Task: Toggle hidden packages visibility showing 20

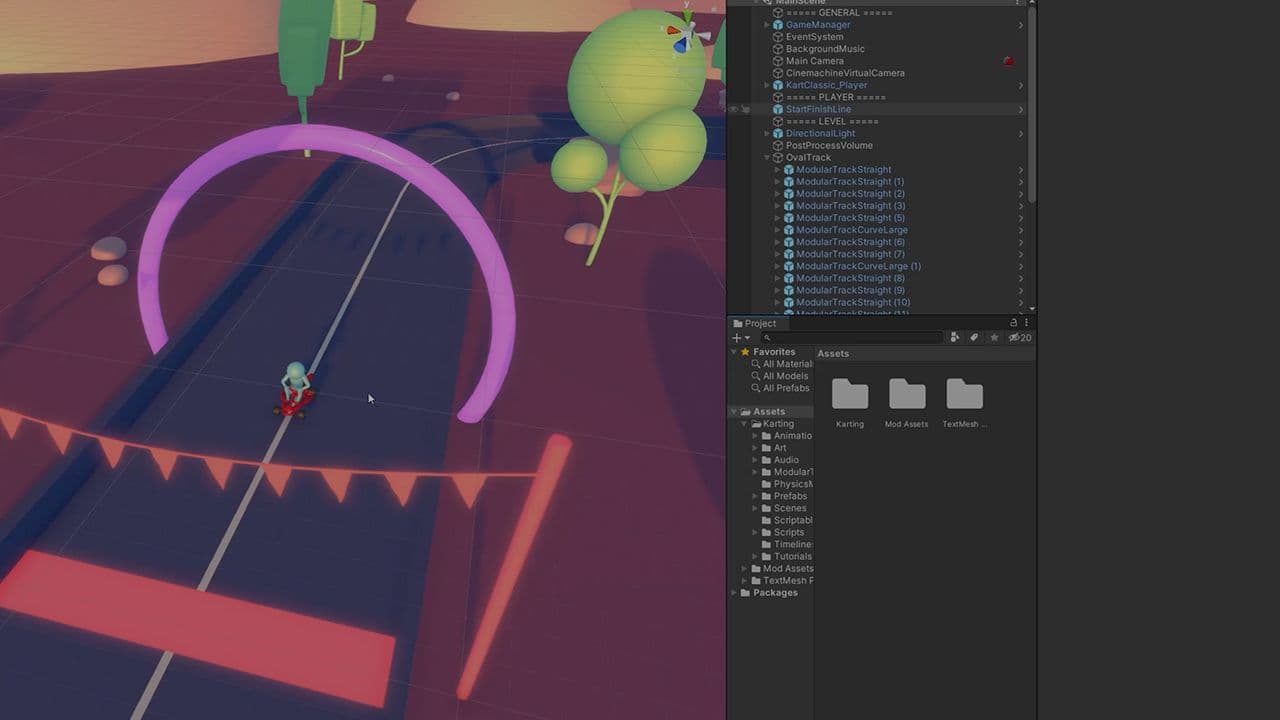Action: point(1019,338)
